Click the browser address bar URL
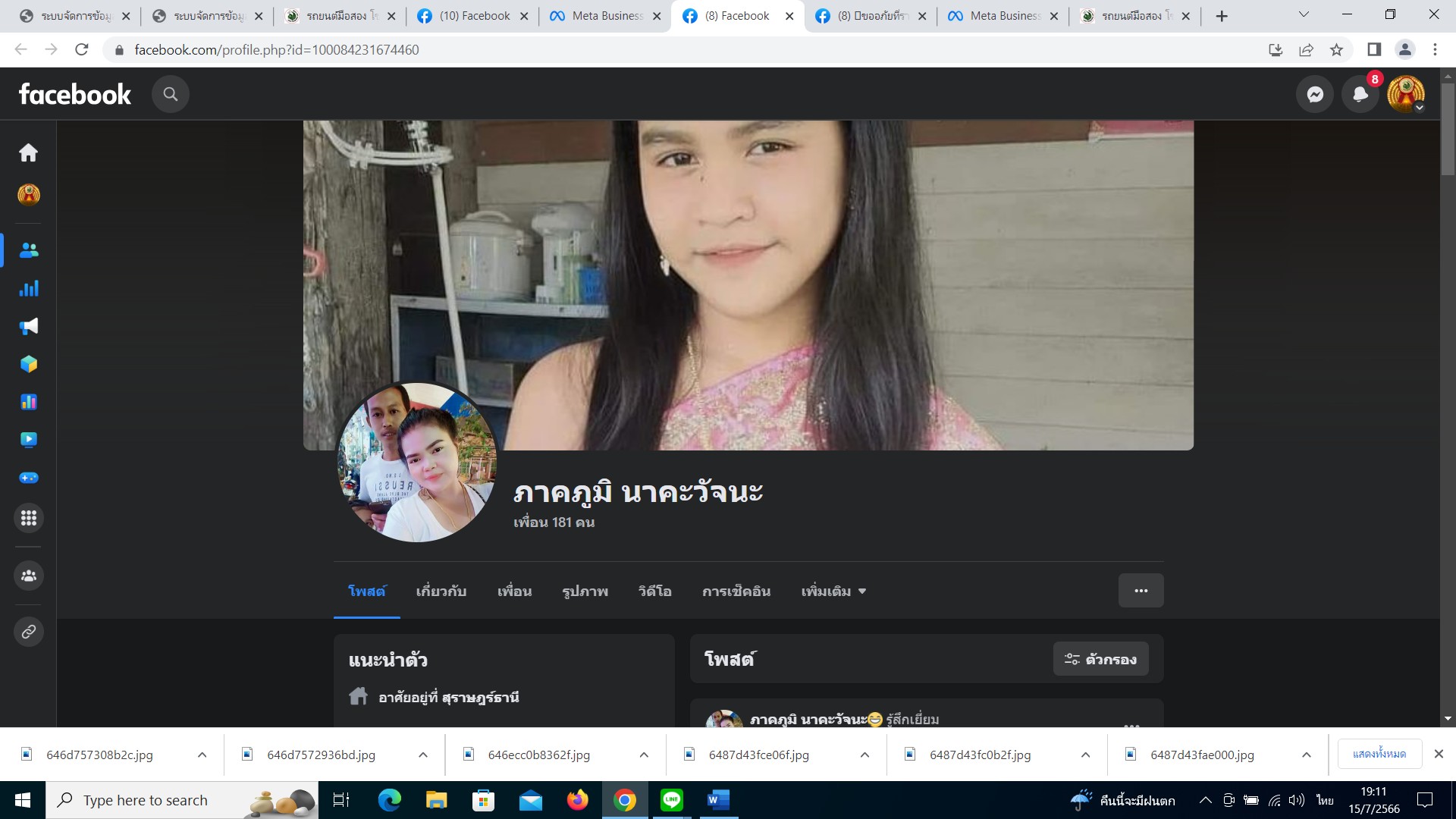 point(277,50)
